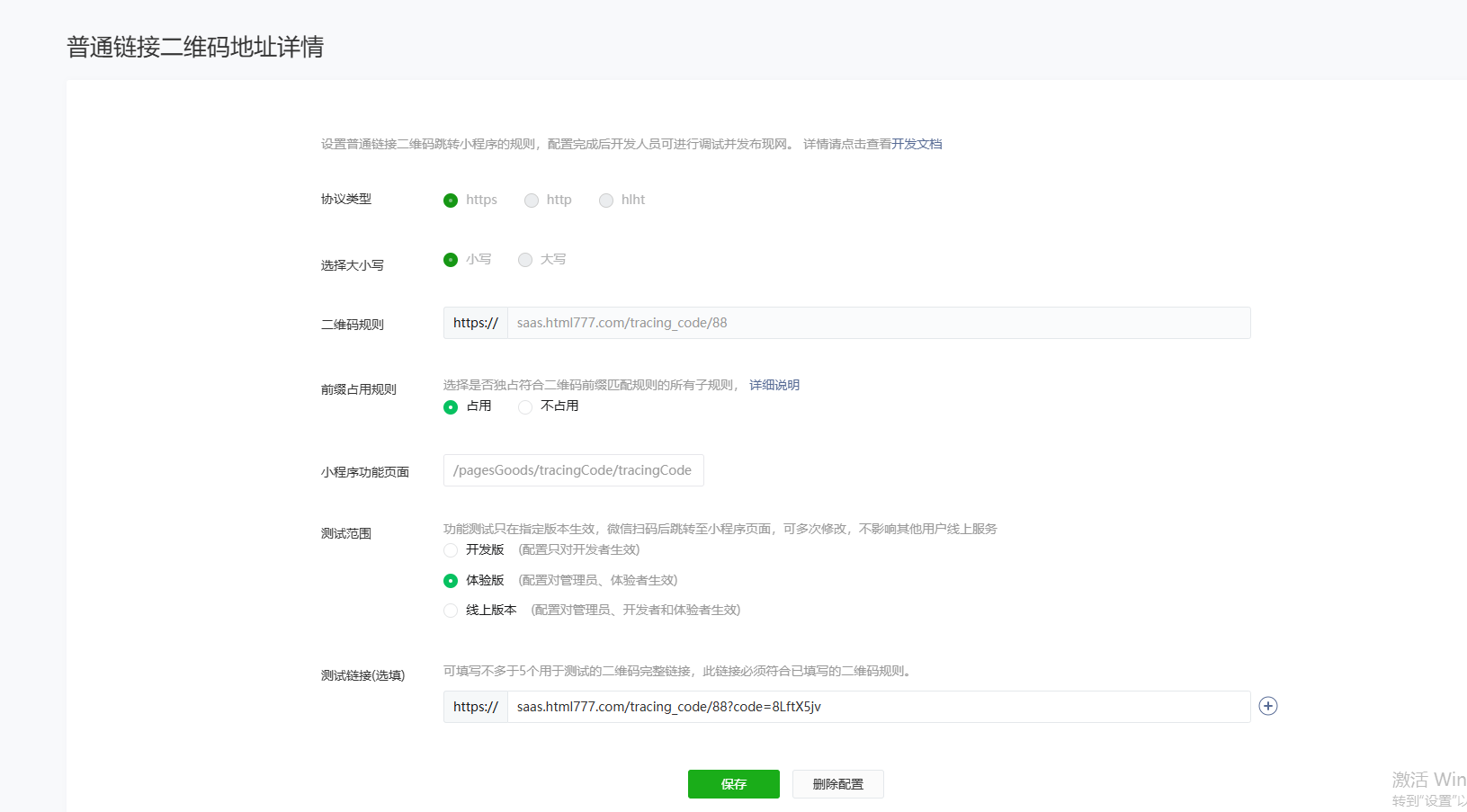The height and width of the screenshot is (812, 1467).
Task: Click the 小程序功能页面 path input field
Action: tap(573, 470)
